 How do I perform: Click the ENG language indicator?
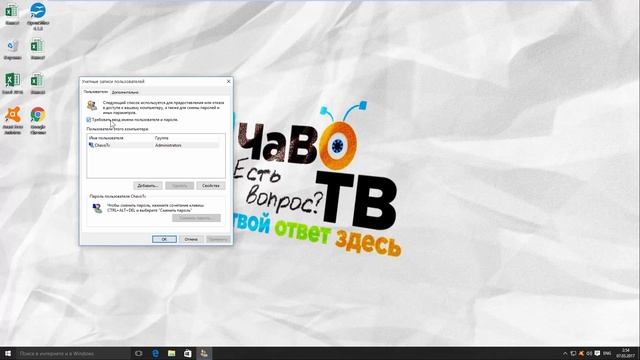point(607,353)
